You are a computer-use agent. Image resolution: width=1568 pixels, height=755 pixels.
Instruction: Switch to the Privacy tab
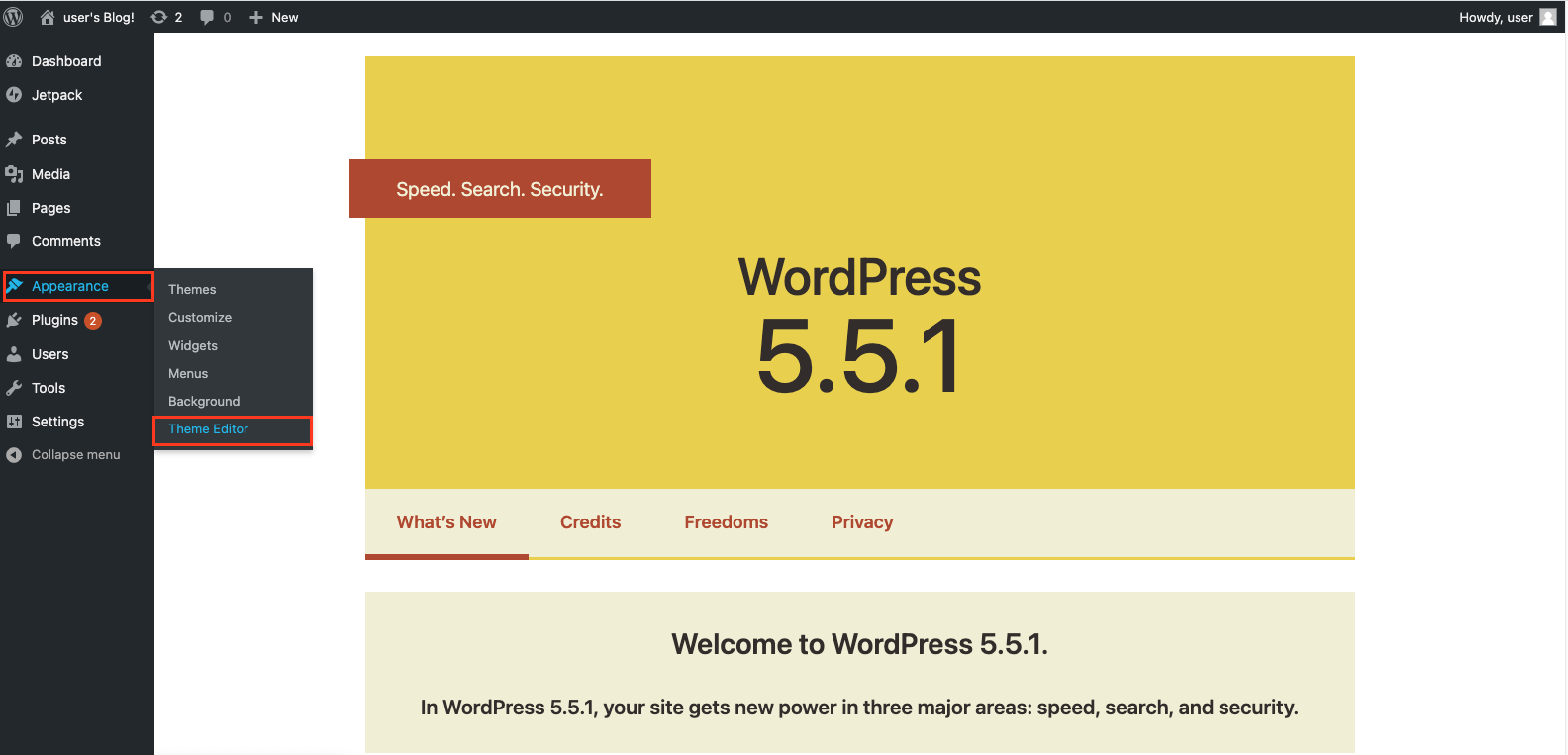click(862, 522)
